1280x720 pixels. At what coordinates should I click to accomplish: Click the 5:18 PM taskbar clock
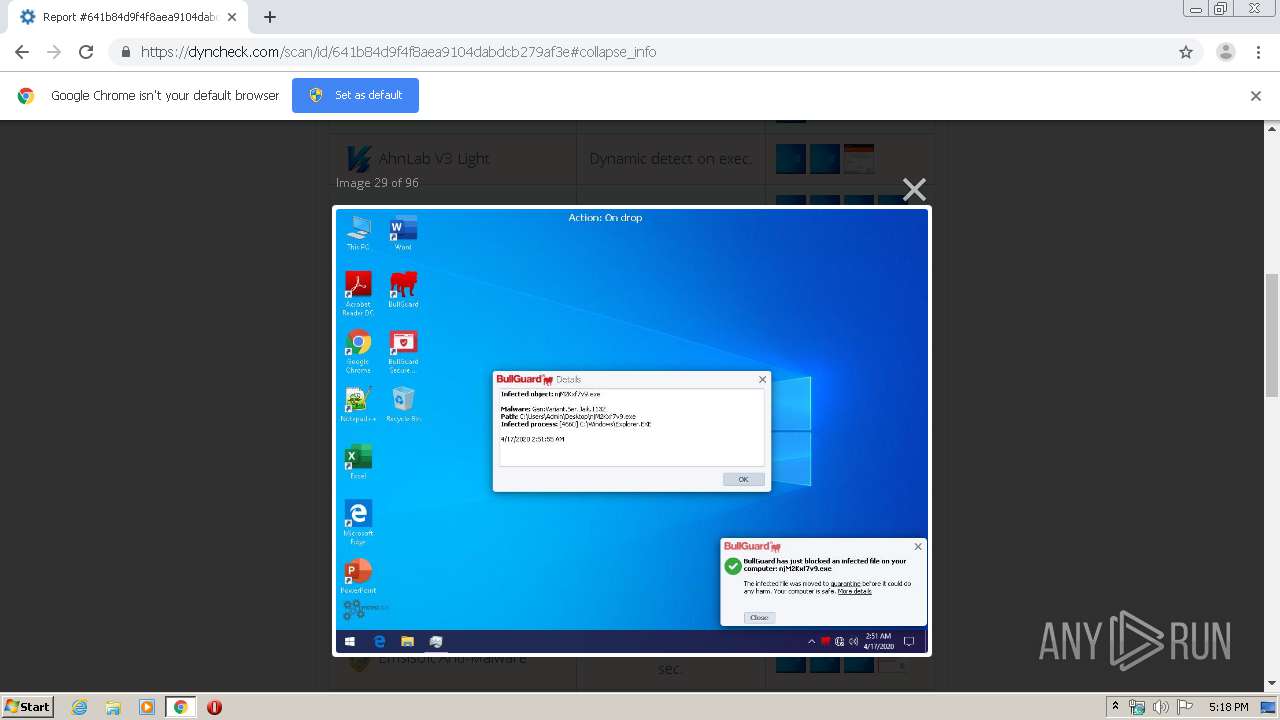1228,707
